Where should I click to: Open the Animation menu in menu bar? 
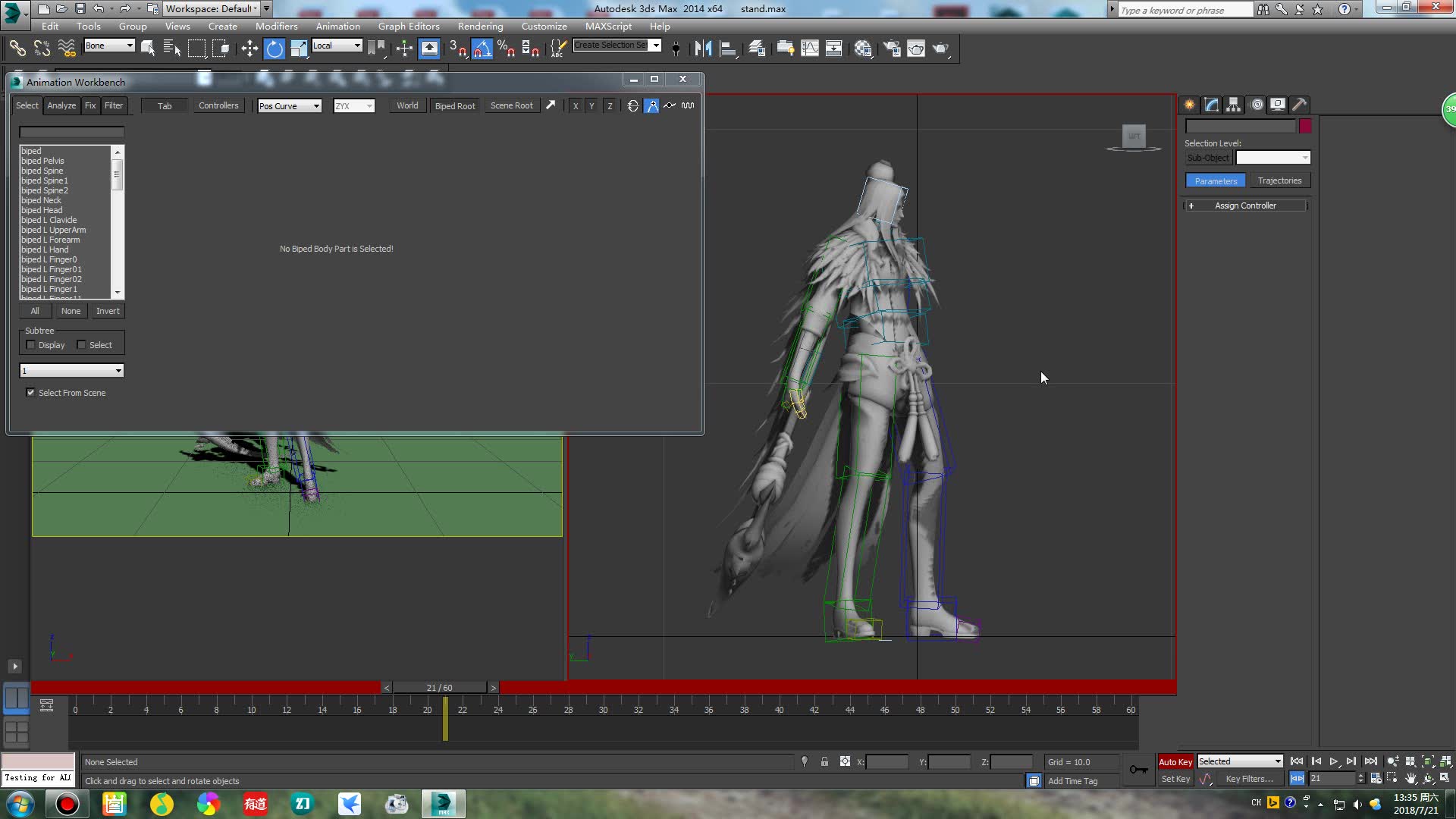(x=337, y=26)
